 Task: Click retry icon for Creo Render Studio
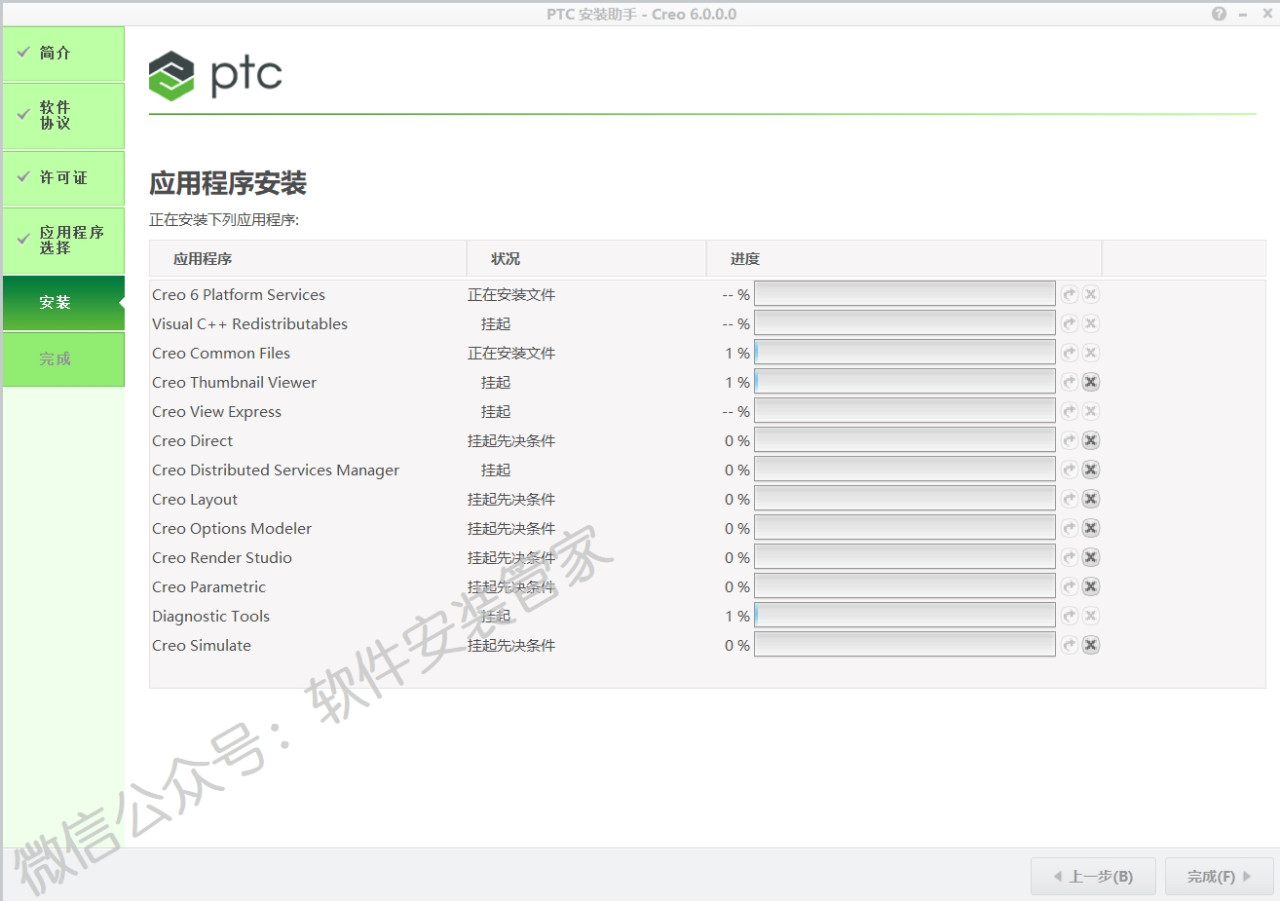coord(1070,557)
